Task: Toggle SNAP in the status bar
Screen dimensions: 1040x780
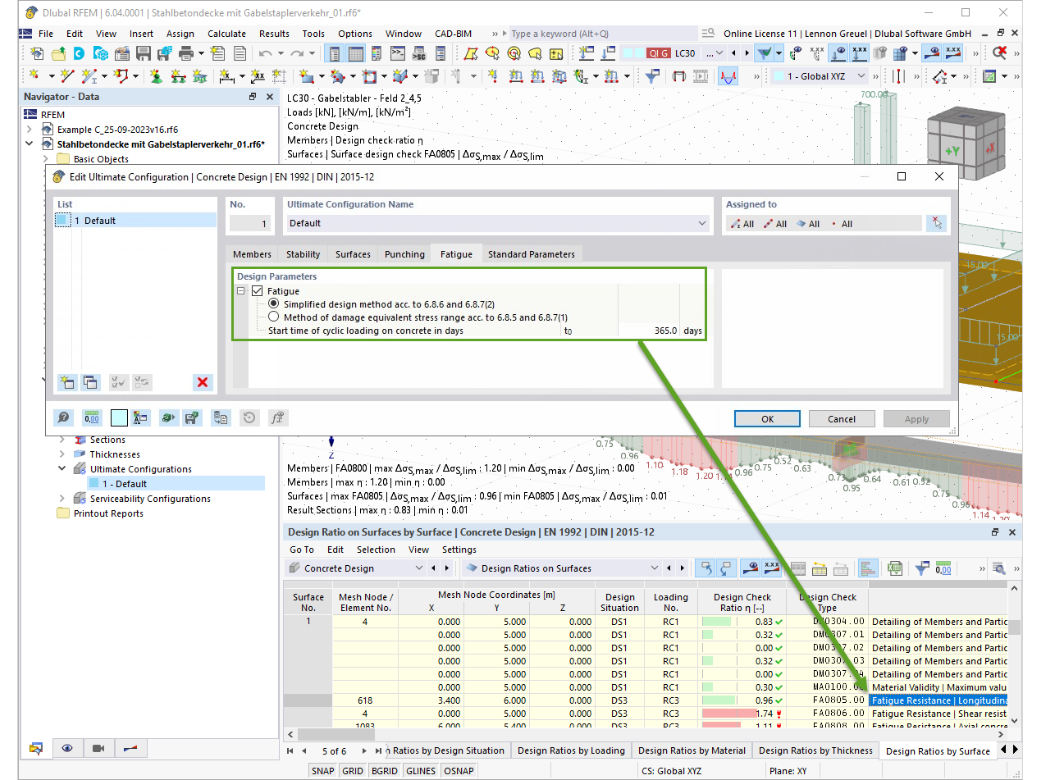Action: 323,771
